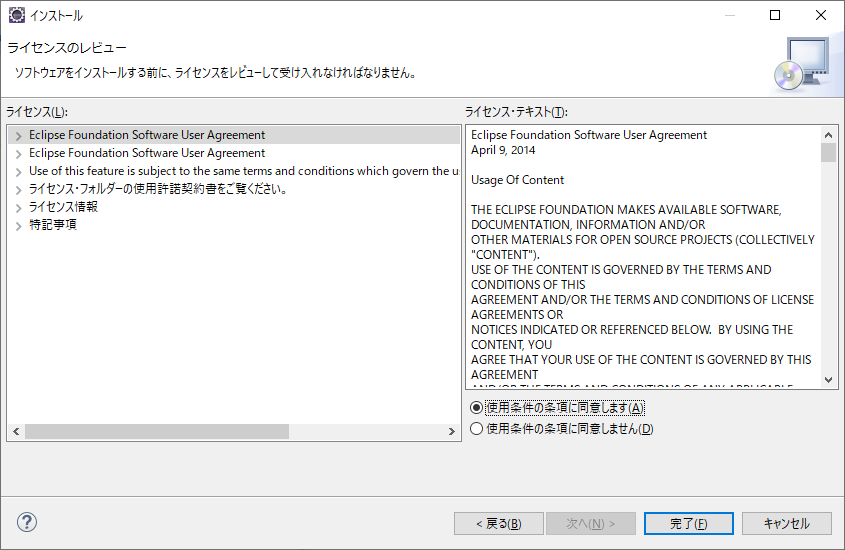Click 'Usage Of Content' heading in license text
This screenshot has width=845, height=550.
[517, 180]
